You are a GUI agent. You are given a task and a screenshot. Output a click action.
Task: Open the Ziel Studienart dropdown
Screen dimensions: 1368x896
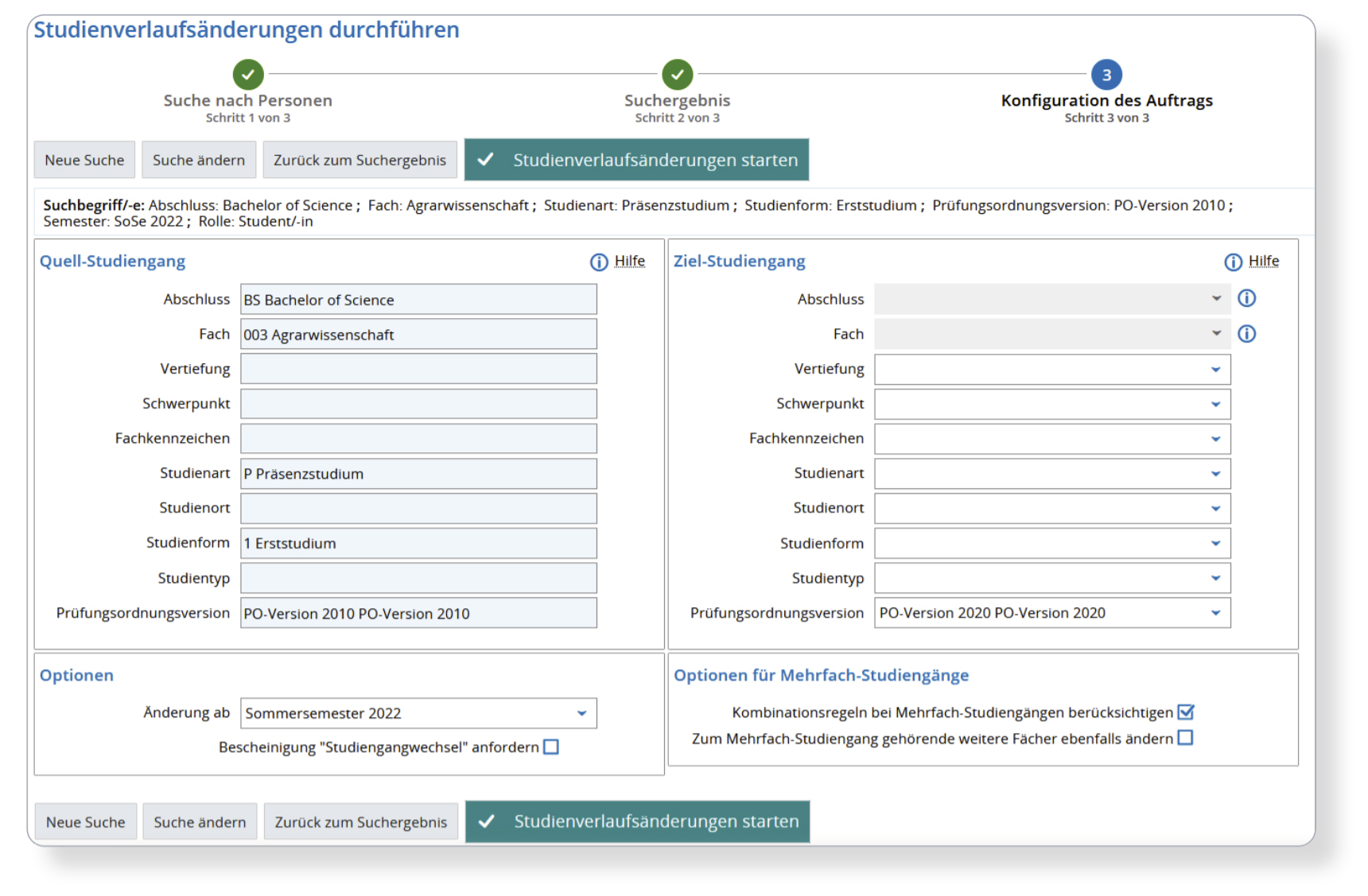1052,474
